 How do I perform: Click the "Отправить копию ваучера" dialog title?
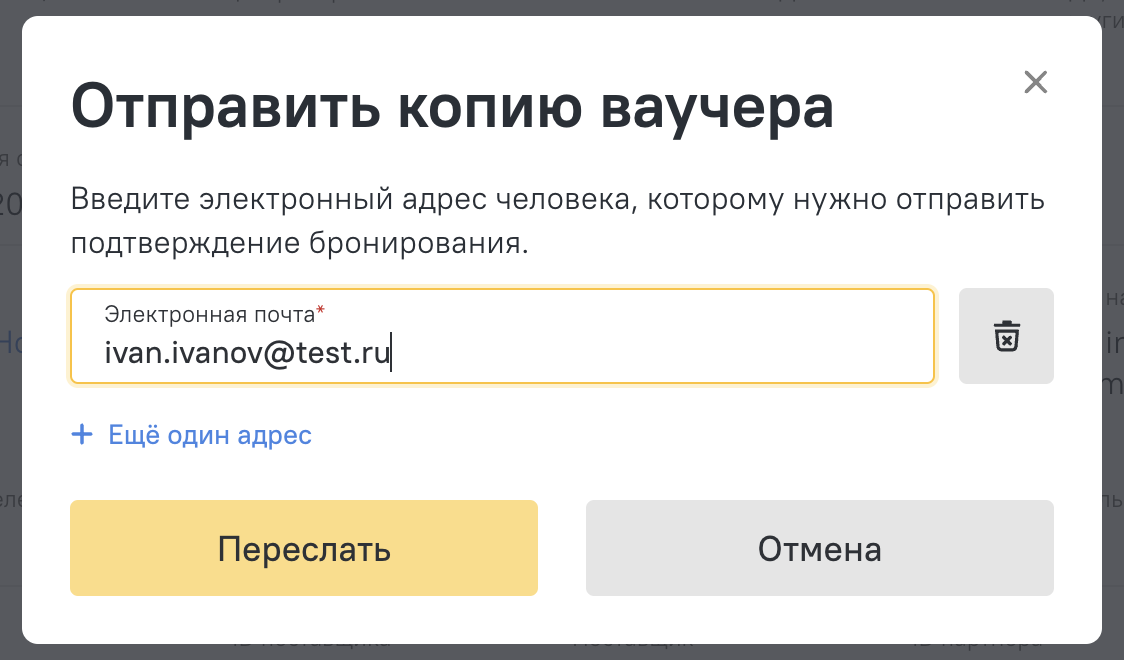452,108
